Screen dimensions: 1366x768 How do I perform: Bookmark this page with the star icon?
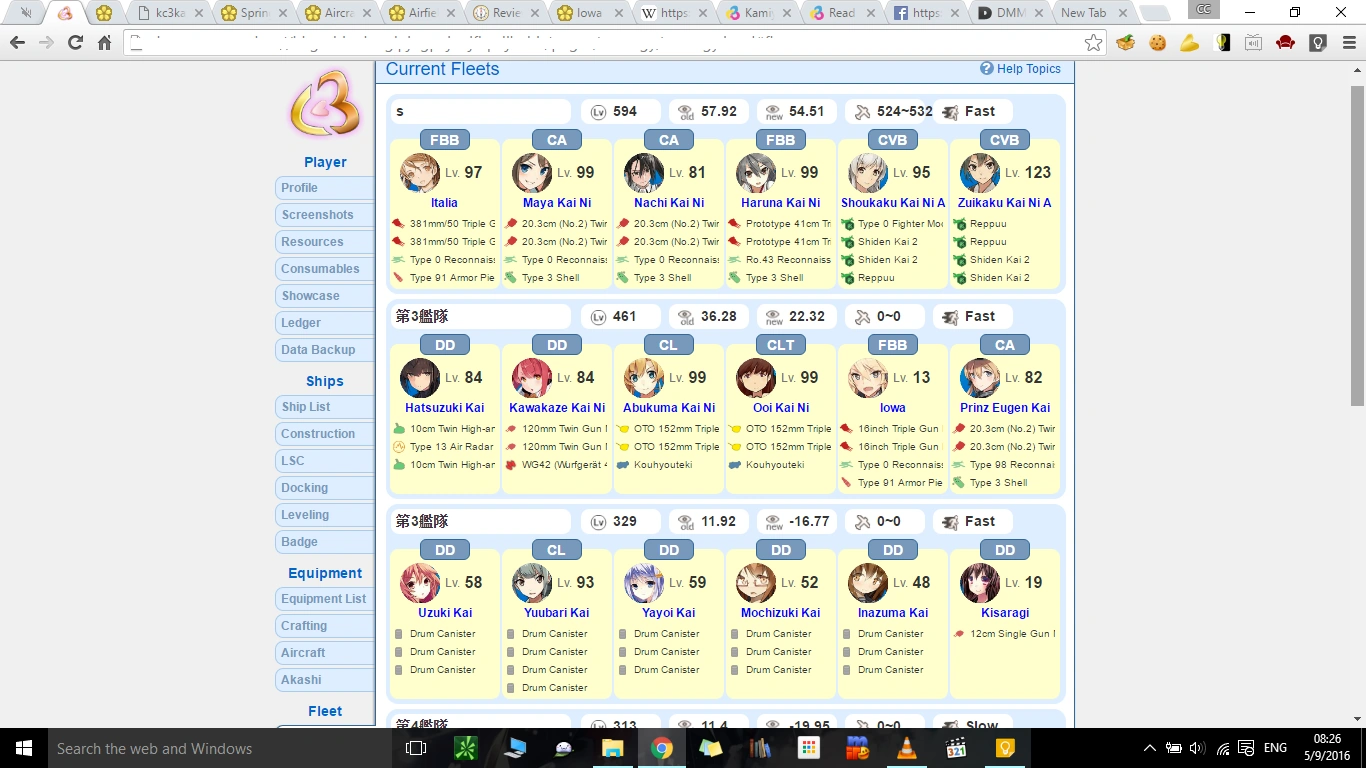(1094, 42)
